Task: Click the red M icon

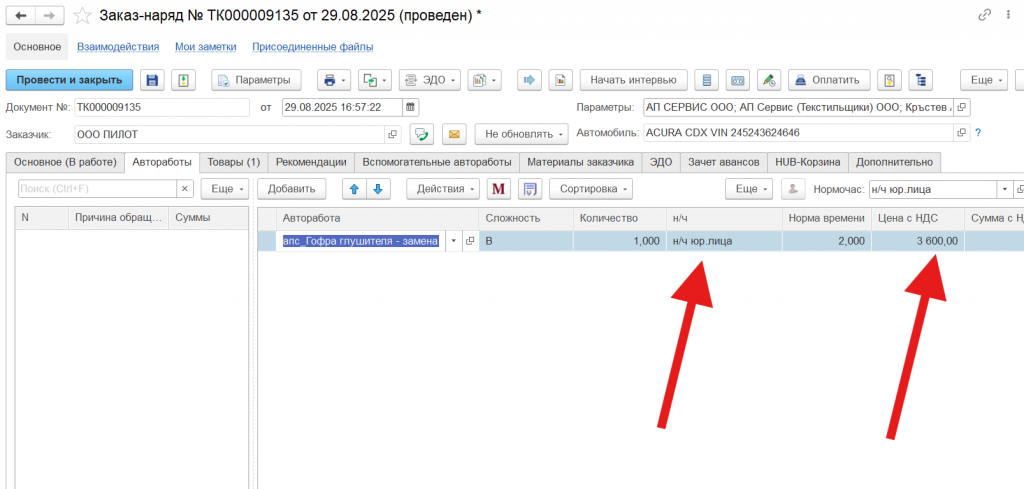Action: point(498,189)
